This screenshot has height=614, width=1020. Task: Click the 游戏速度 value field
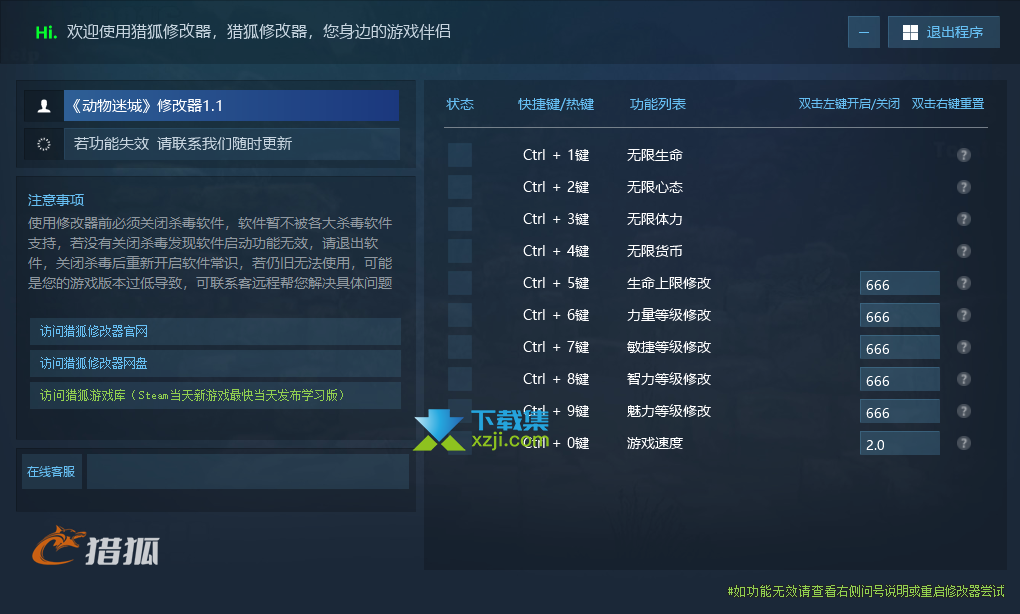tap(900, 444)
